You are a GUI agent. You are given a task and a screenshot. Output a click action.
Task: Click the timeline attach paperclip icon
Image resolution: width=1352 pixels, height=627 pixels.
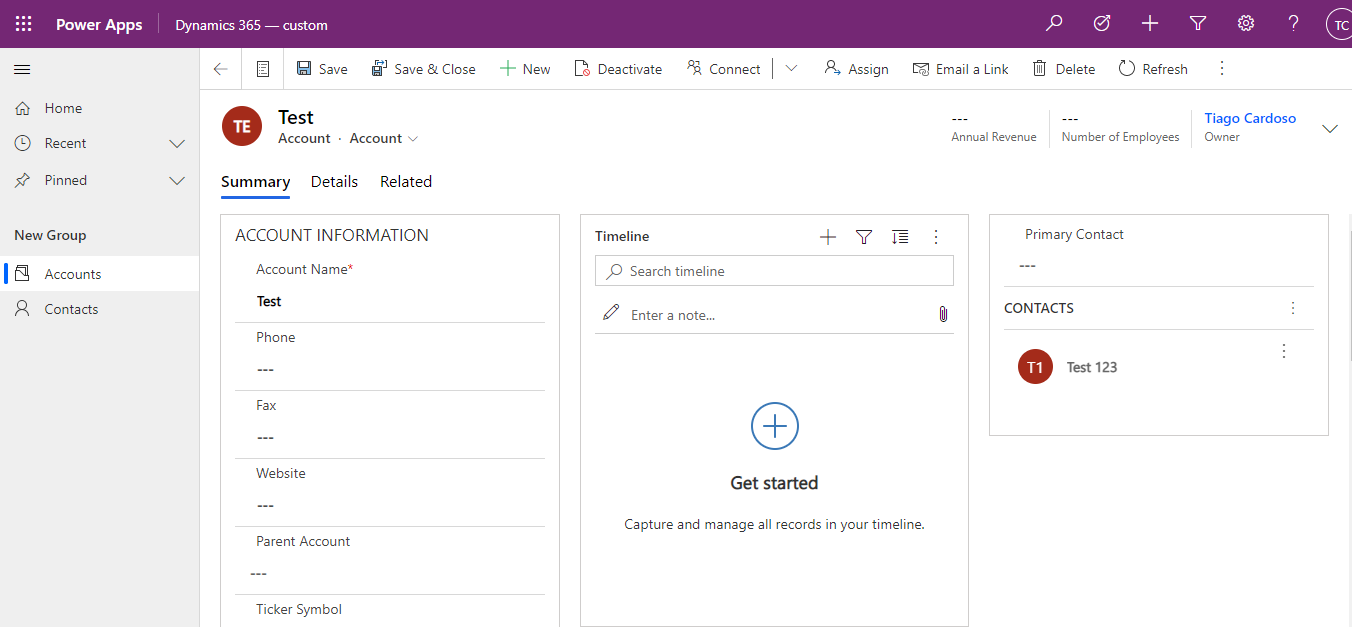[x=942, y=314]
